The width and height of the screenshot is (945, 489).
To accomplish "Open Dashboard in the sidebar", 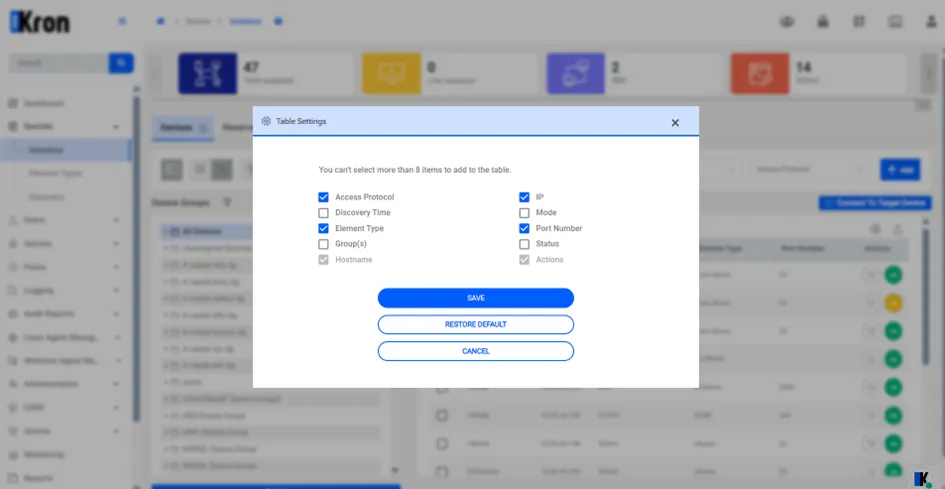I will (x=43, y=103).
